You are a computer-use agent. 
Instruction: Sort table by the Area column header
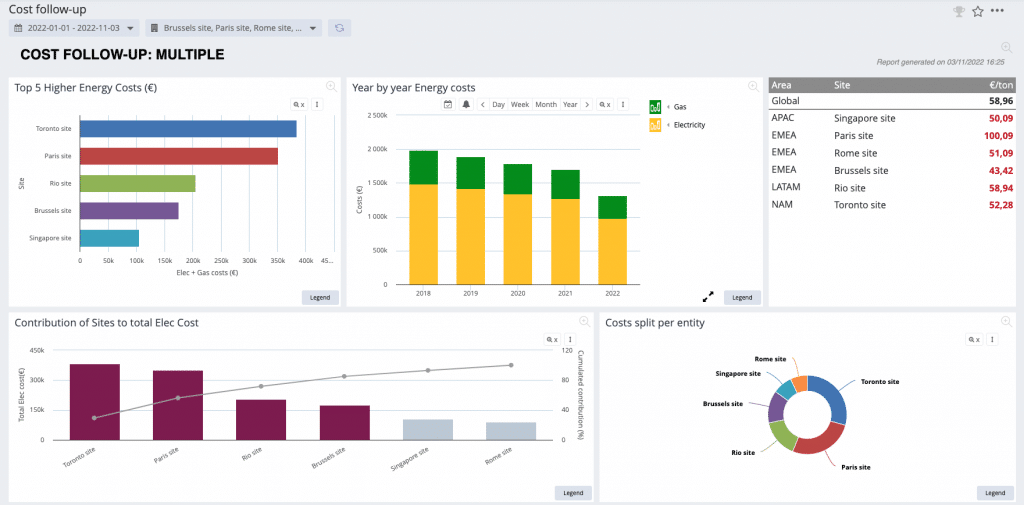click(782, 85)
